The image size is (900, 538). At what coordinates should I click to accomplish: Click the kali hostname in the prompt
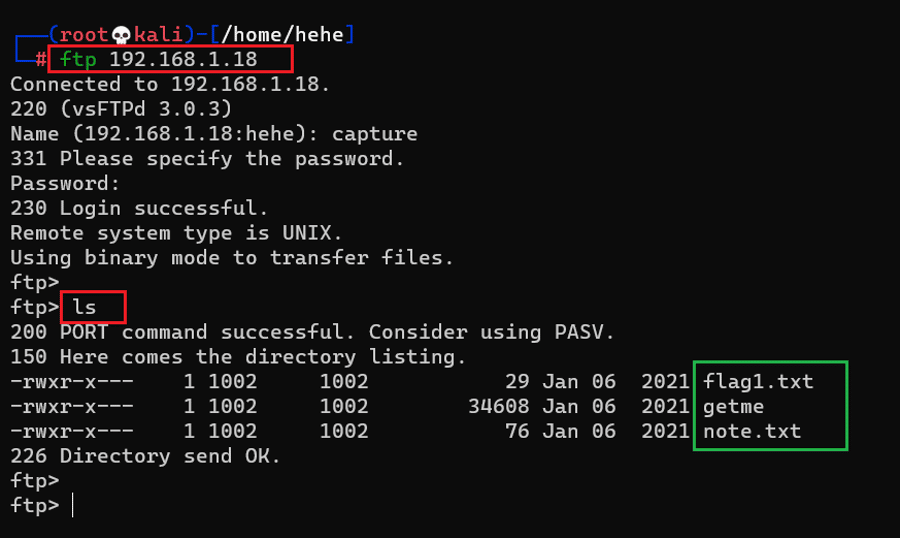pyautogui.click(x=159, y=35)
